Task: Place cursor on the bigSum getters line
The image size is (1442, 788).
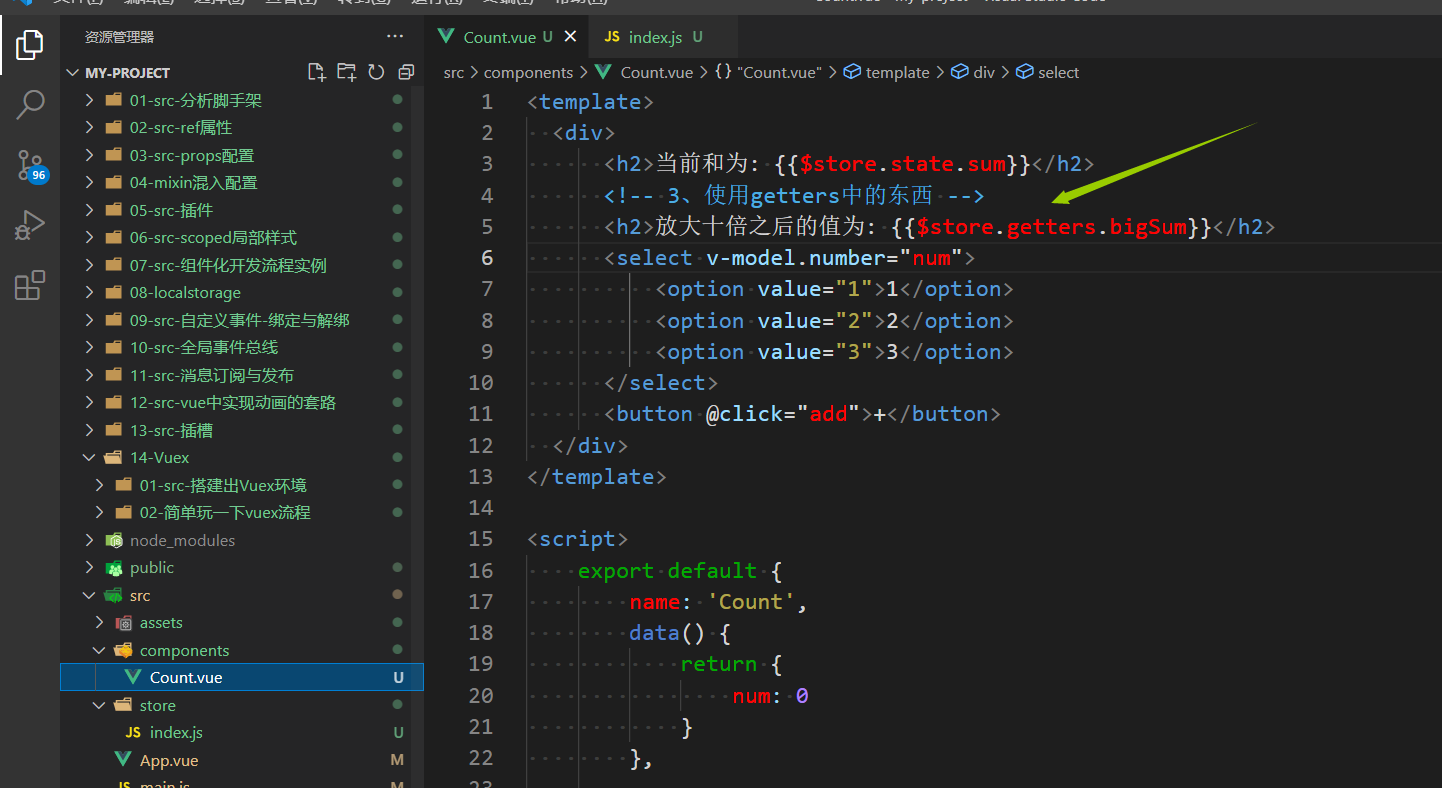Action: 939,227
